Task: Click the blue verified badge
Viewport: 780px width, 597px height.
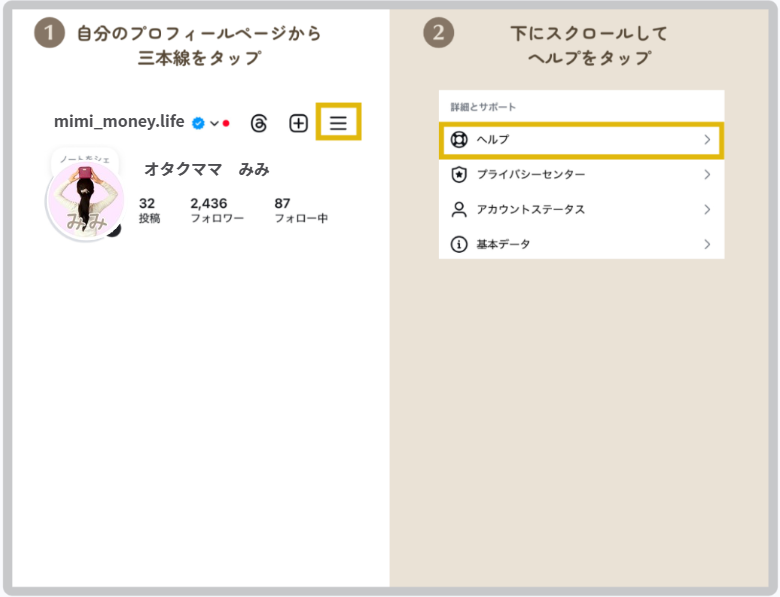Action: (198, 123)
